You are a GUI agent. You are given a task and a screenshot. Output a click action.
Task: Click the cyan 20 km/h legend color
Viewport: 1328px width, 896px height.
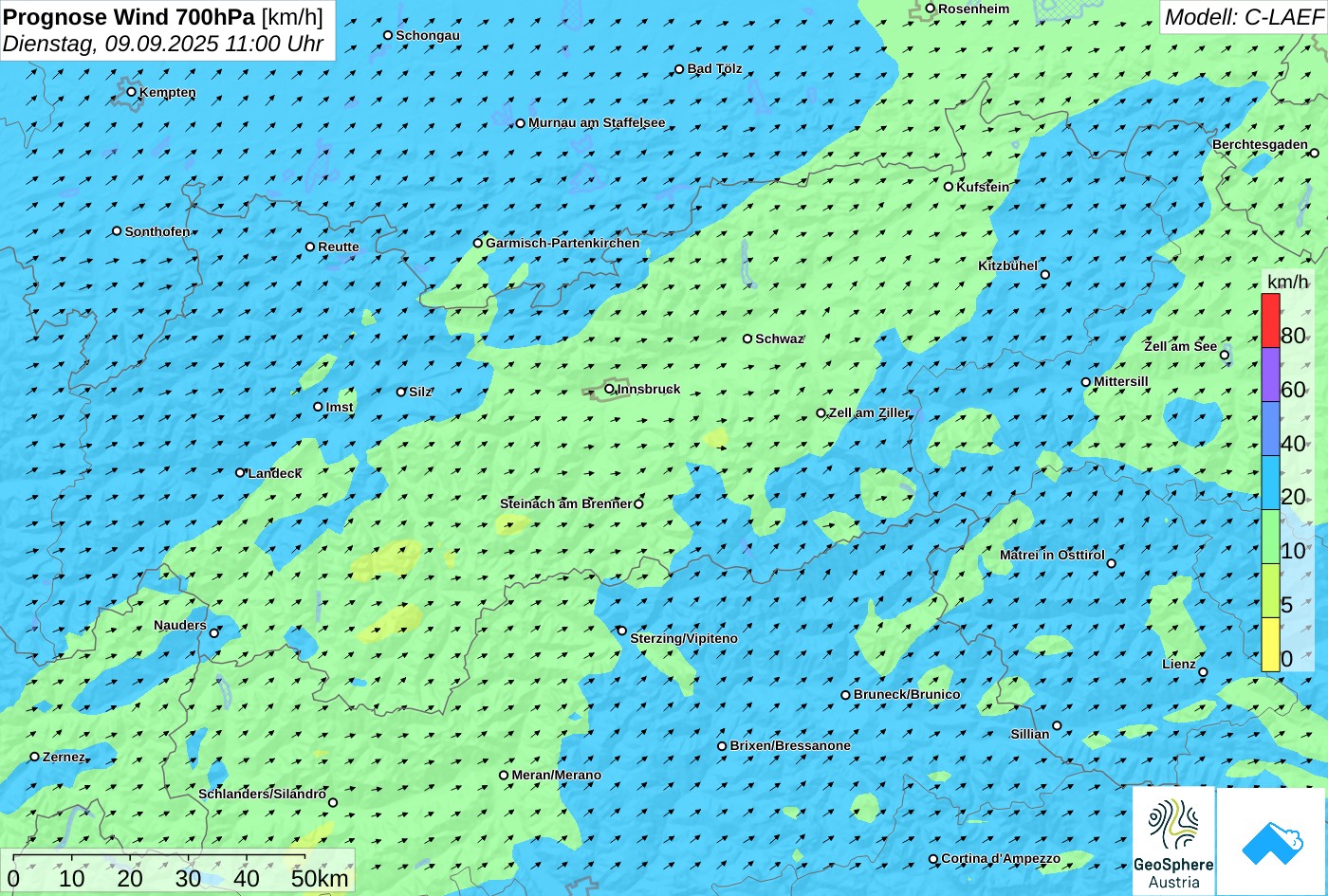coord(1270,483)
